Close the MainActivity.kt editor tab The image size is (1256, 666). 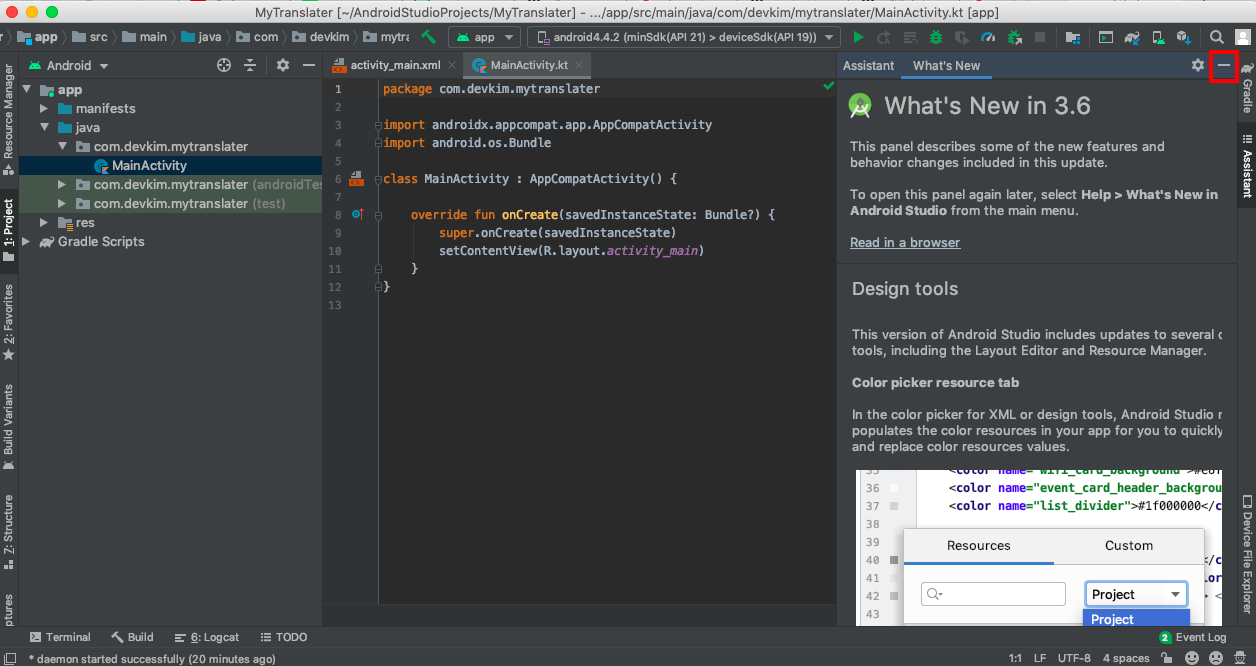point(580,65)
